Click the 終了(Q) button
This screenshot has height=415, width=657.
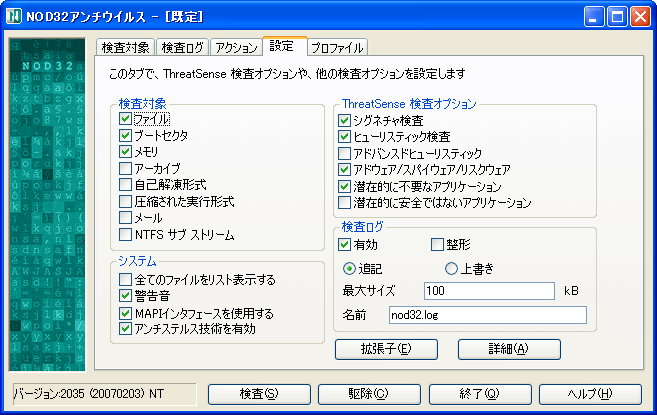[480, 394]
